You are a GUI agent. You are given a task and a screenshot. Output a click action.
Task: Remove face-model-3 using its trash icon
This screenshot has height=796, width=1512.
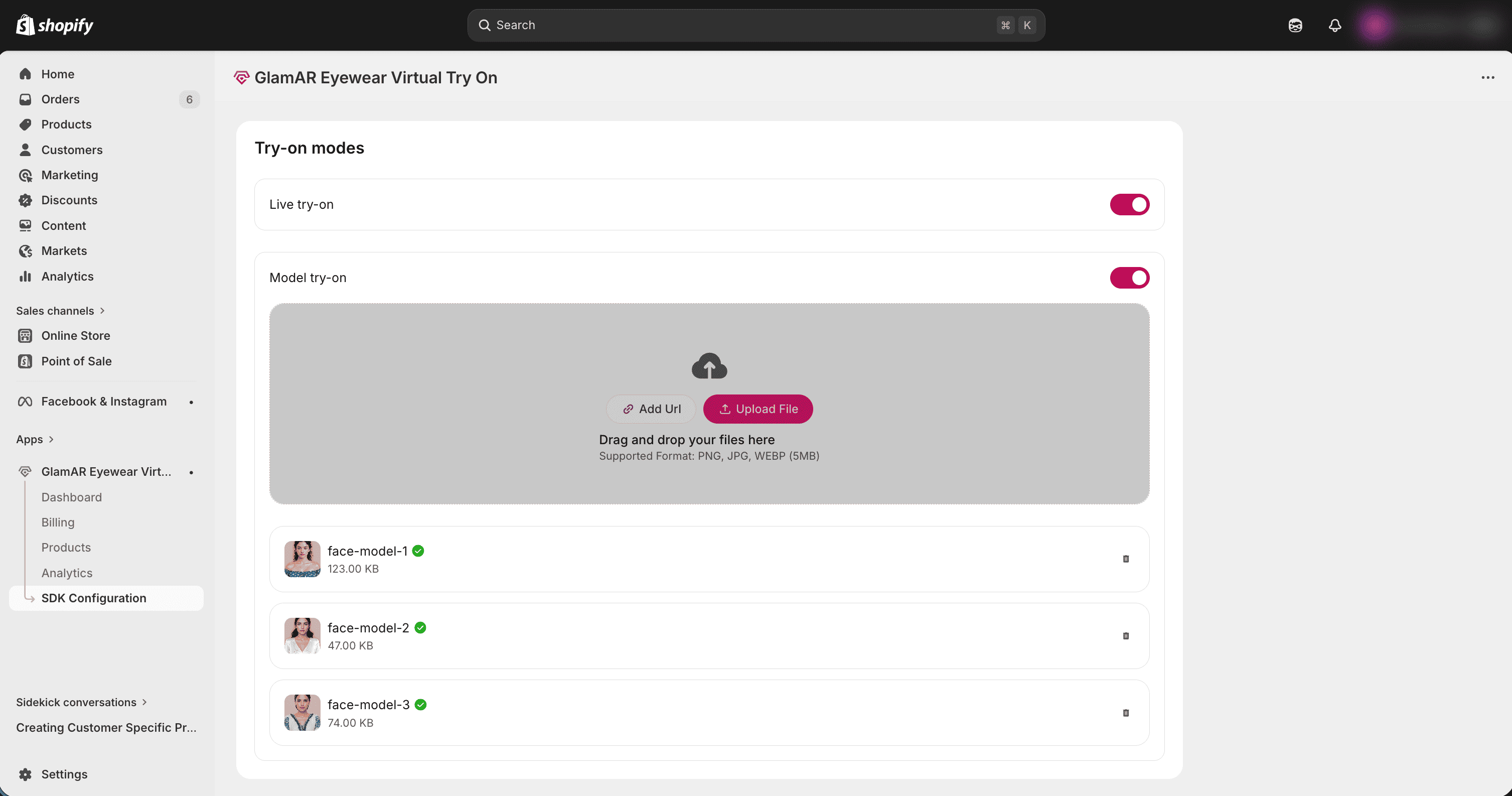(x=1125, y=713)
